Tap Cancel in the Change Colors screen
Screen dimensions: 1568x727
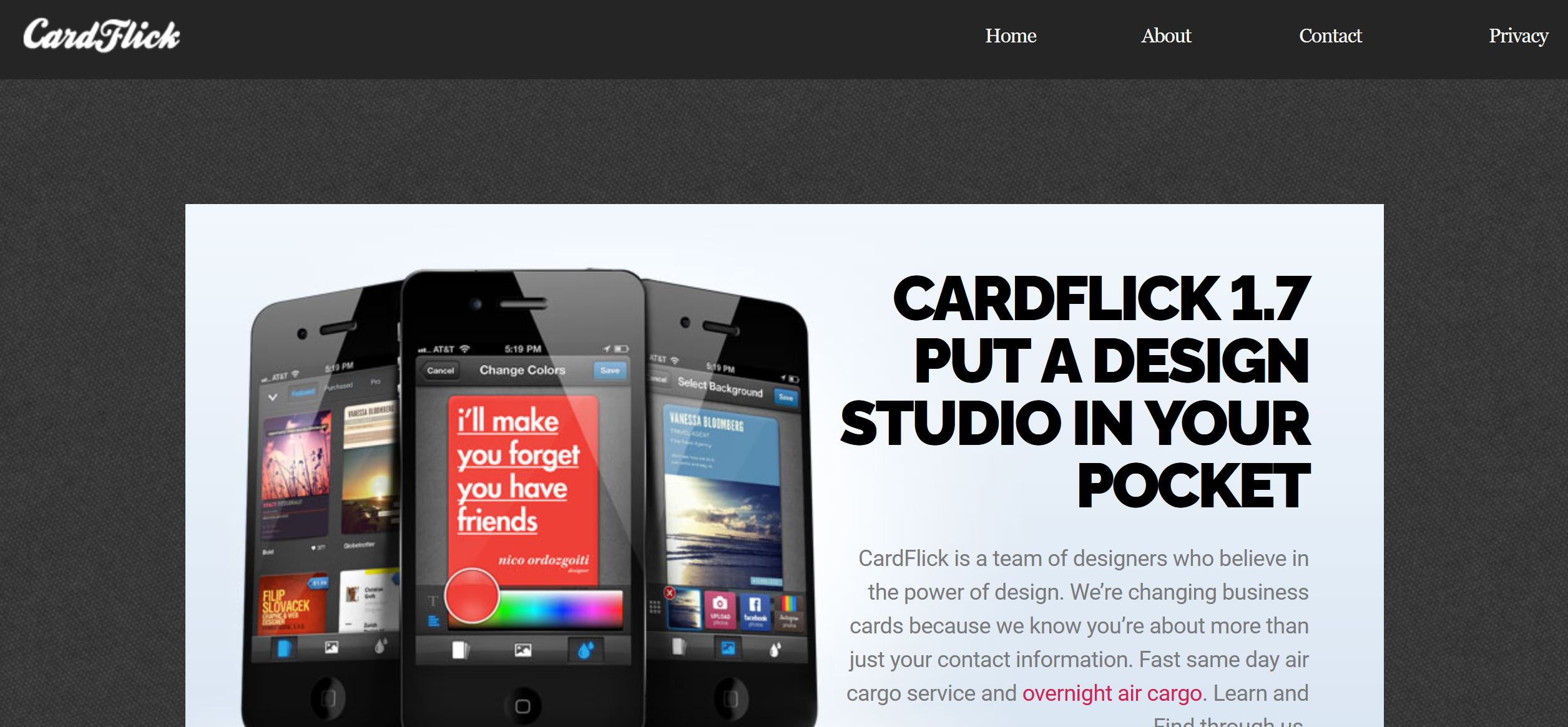[441, 370]
